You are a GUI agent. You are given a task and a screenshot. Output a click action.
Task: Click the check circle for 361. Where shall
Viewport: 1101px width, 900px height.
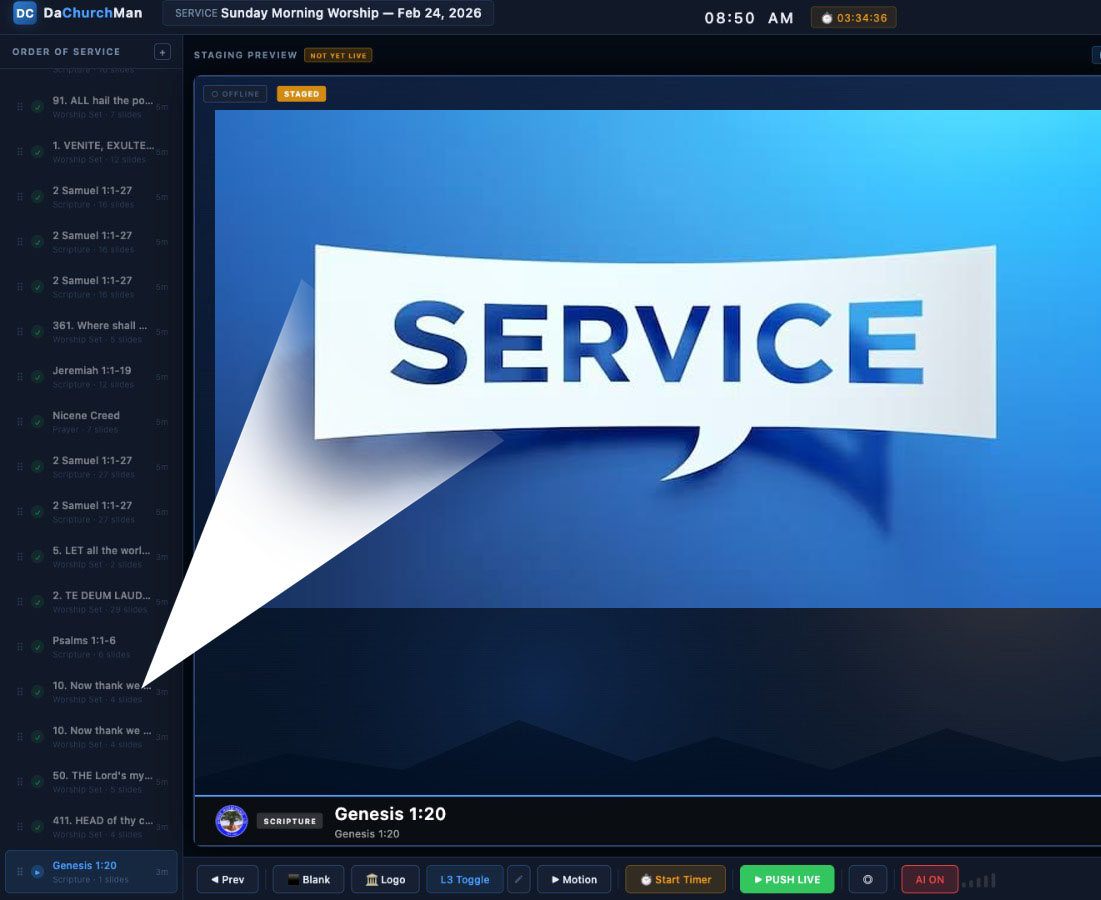coord(37,331)
